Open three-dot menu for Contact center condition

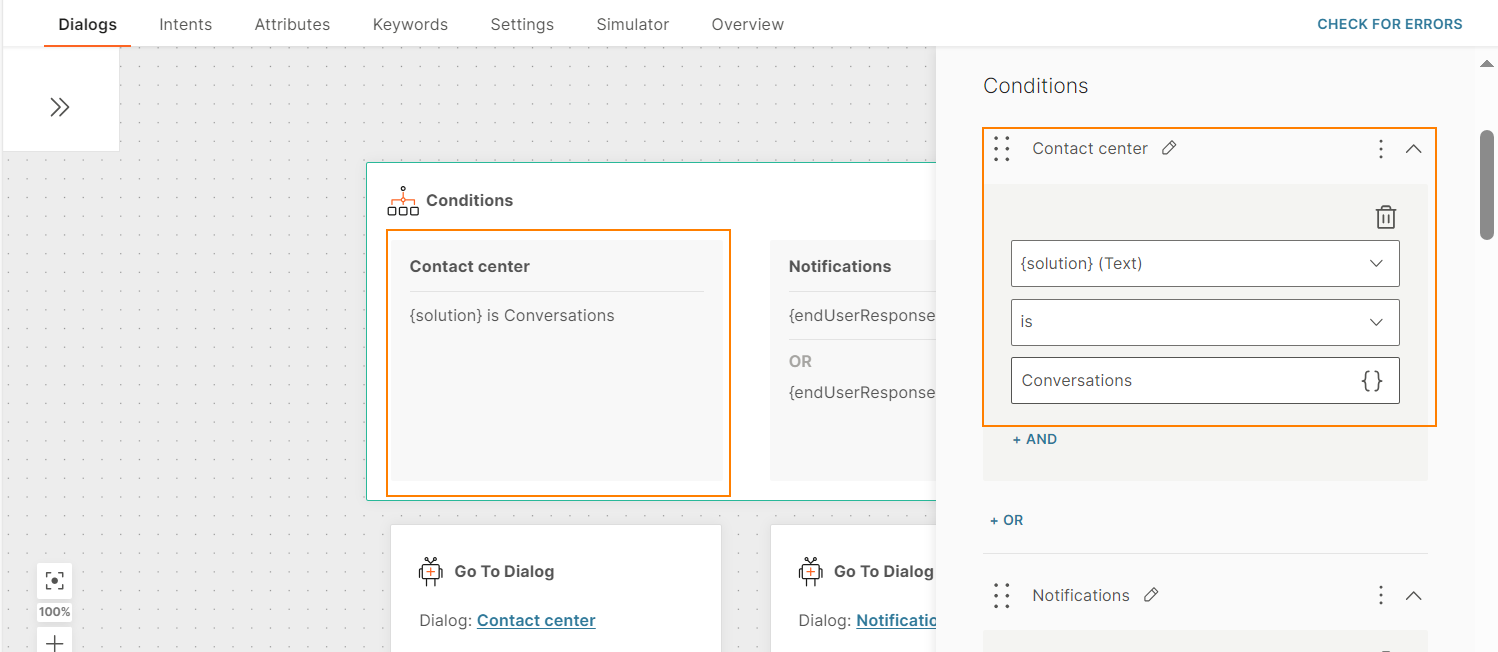(1380, 149)
